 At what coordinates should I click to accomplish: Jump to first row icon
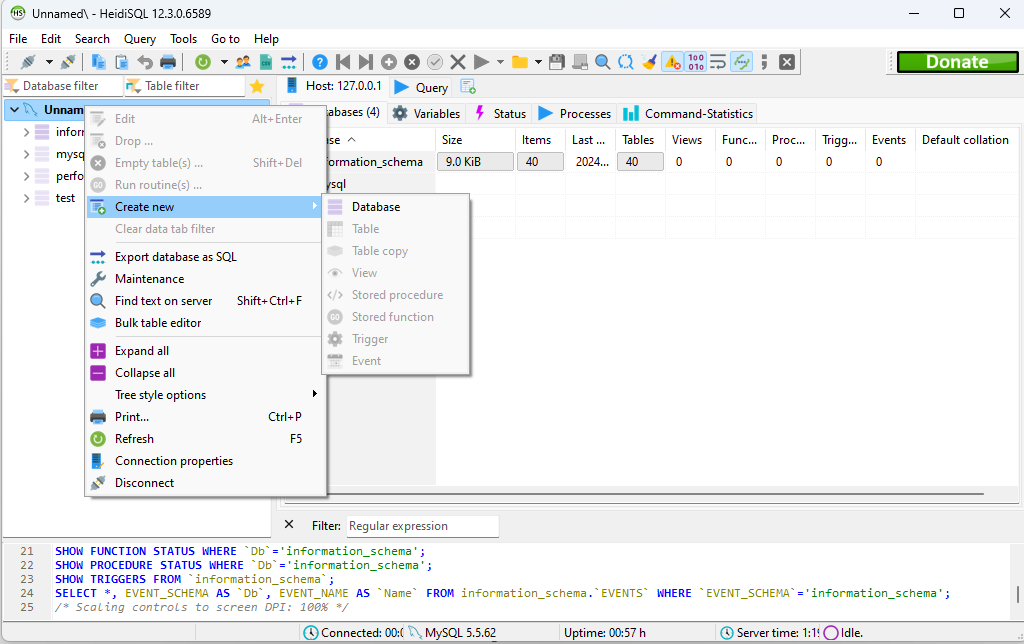[343, 62]
